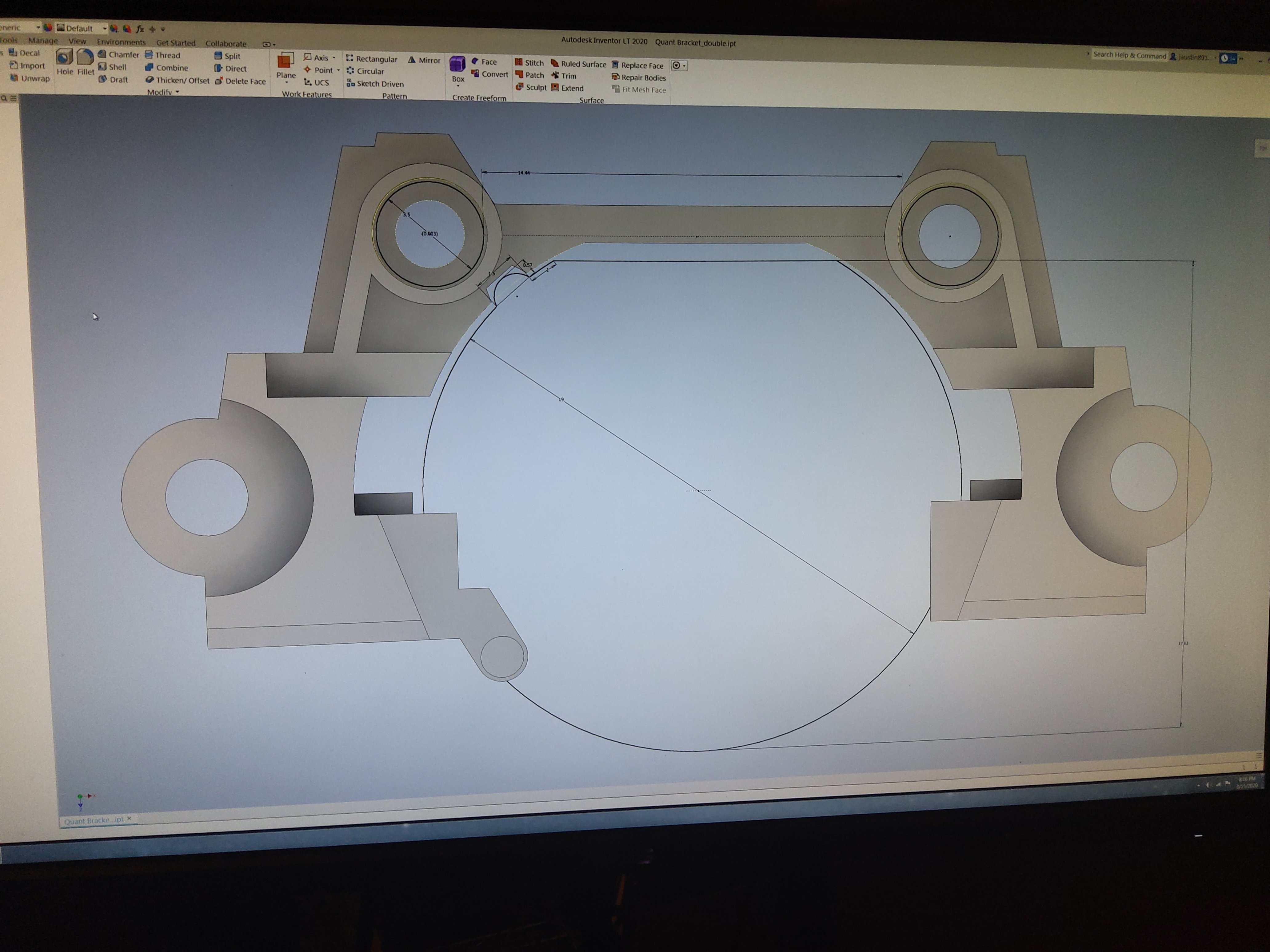Select the Stitch surface tool

click(529, 63)
